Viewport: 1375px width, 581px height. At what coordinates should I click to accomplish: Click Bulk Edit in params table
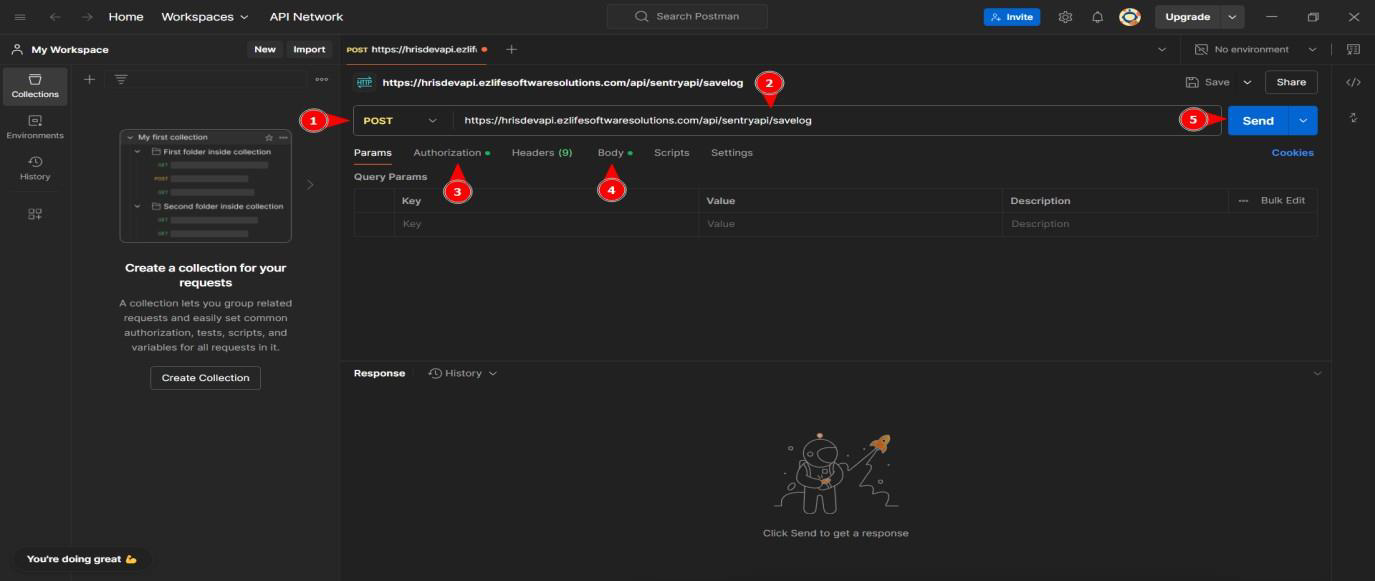point(1283,201)
